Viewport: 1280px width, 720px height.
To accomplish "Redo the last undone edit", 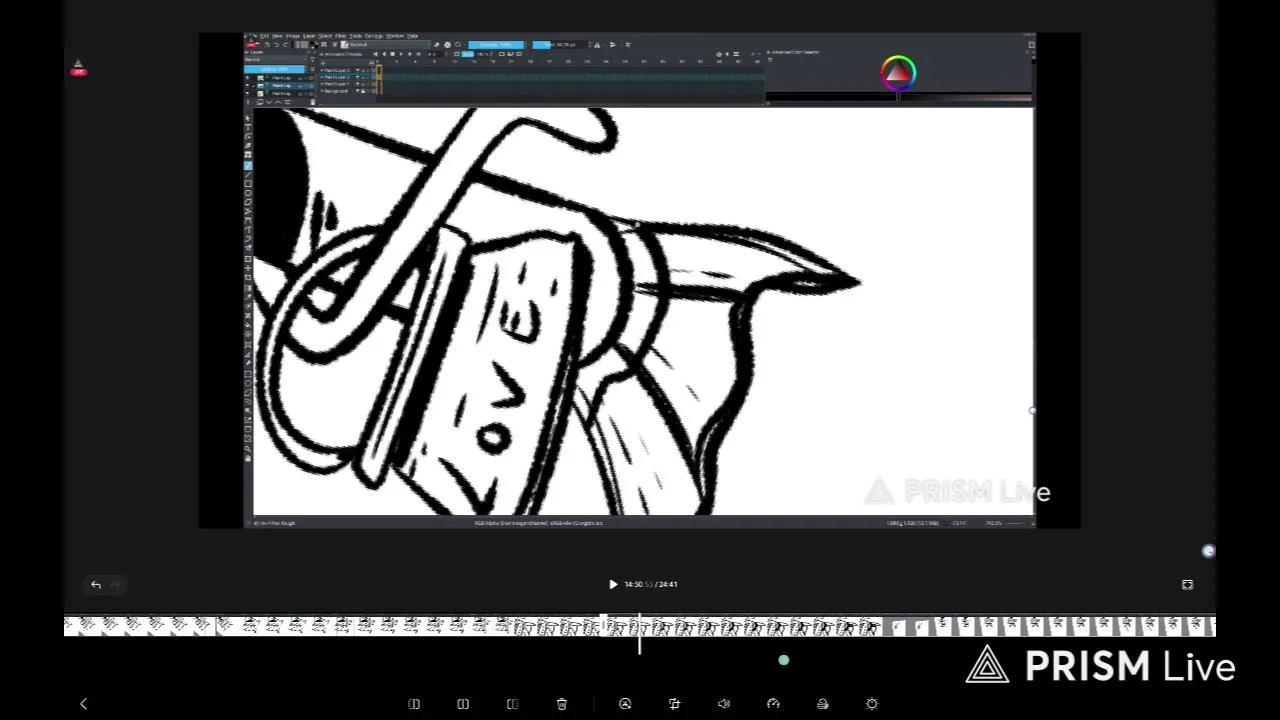I will (115, 585).
